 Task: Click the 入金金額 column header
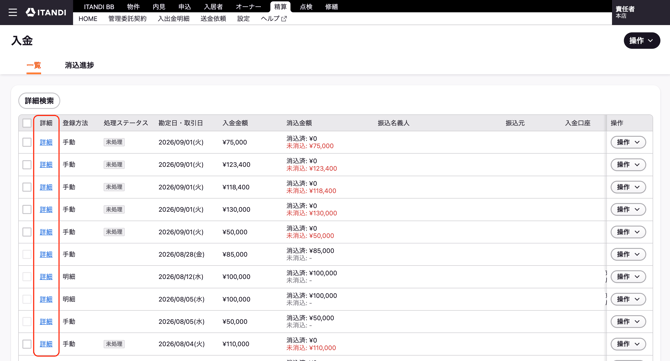(x=235, y=123)
